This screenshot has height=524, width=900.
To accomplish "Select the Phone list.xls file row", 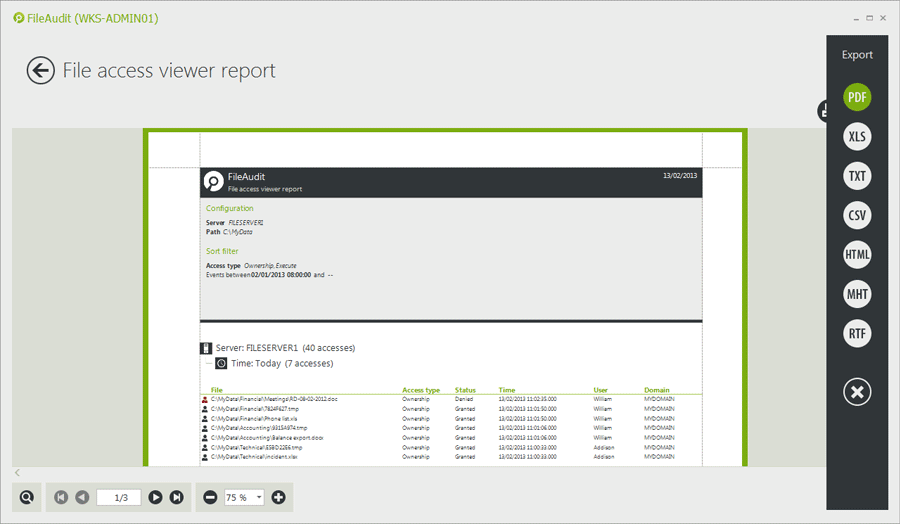I will click(451, 418).
